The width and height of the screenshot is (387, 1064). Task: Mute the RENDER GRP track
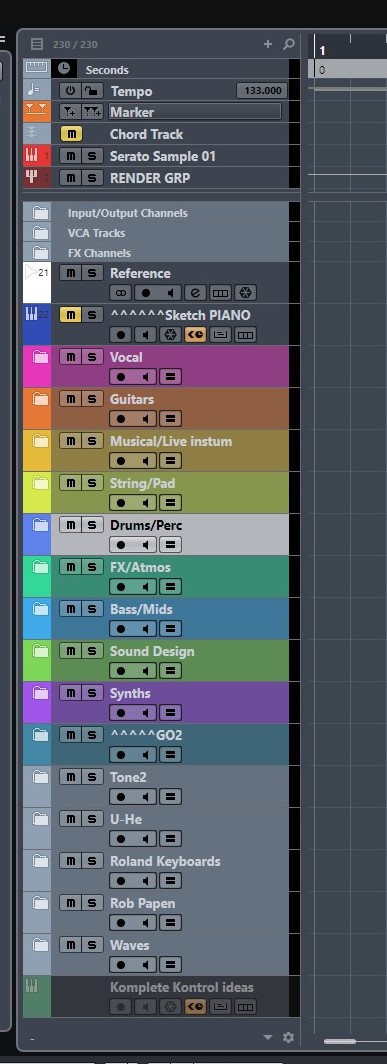[x=70, y=178]
